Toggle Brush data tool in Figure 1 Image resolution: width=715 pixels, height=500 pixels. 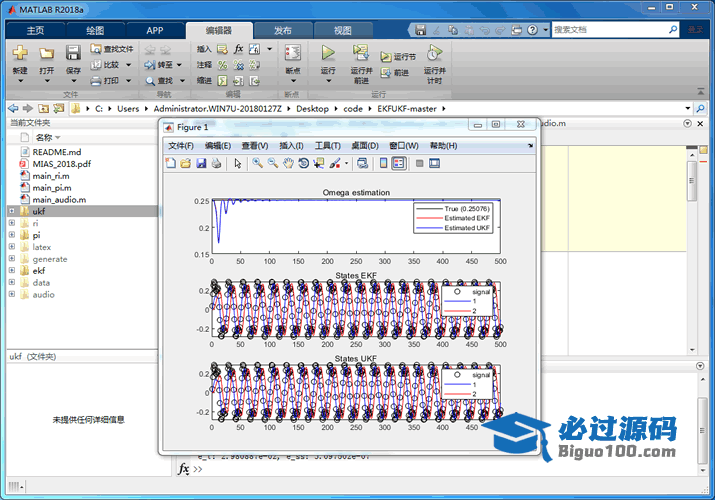pyautogui.click(x=335, y=163)
